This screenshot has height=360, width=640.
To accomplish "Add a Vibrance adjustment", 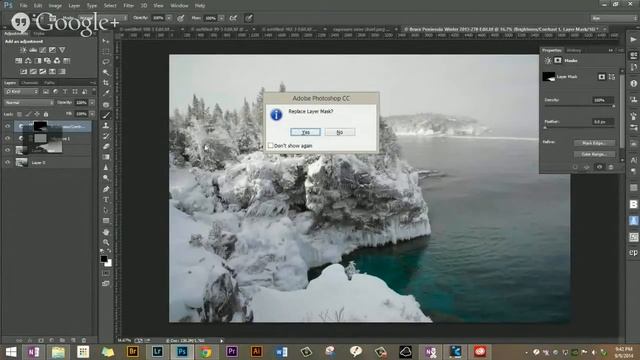I will (62, 50).
